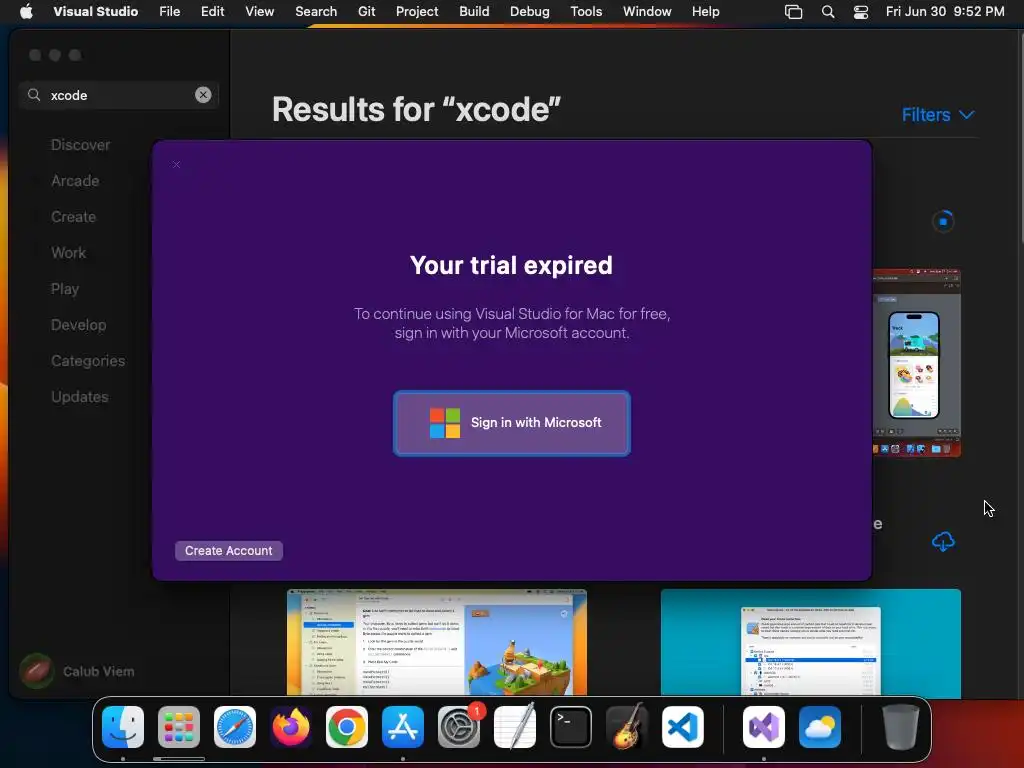
Task: Open the Project menu
Action: click(417, 11)
